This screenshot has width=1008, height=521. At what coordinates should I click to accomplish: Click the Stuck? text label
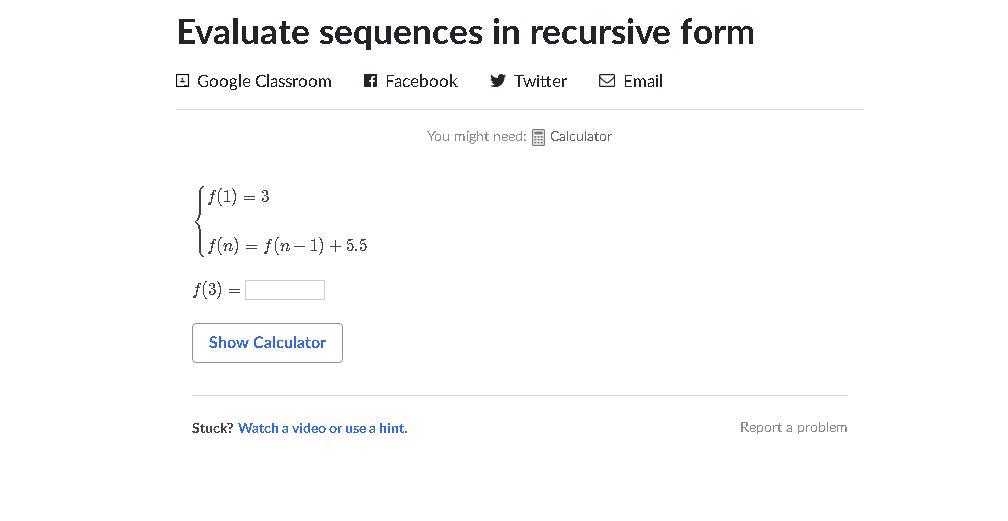[x=212, y=428]
